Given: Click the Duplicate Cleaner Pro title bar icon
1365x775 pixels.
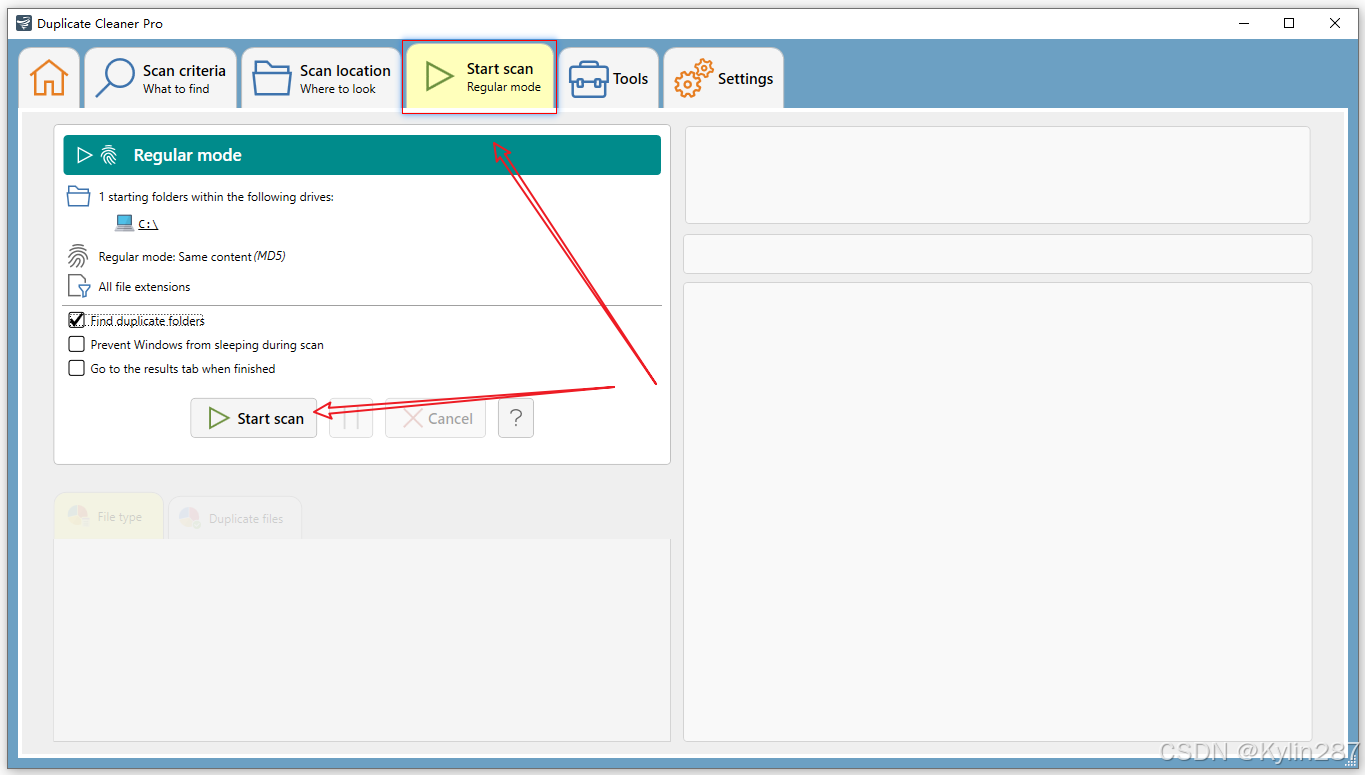Looking at the screenshot, I should pos(23,23).
